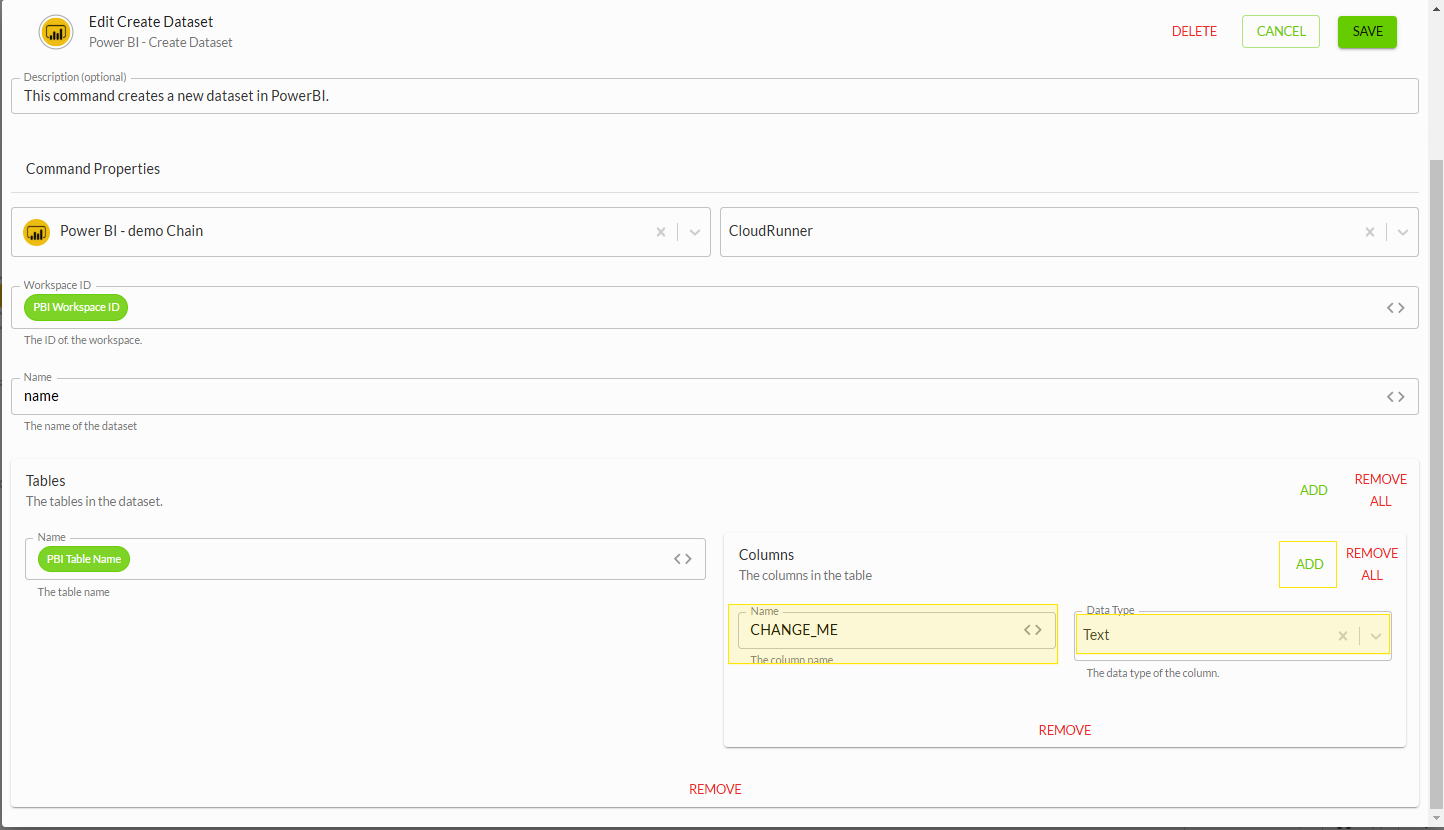Click the Power BI icon beside demo Chain
The width and height of the screenshot is (1444, 830).
point(37,232)
